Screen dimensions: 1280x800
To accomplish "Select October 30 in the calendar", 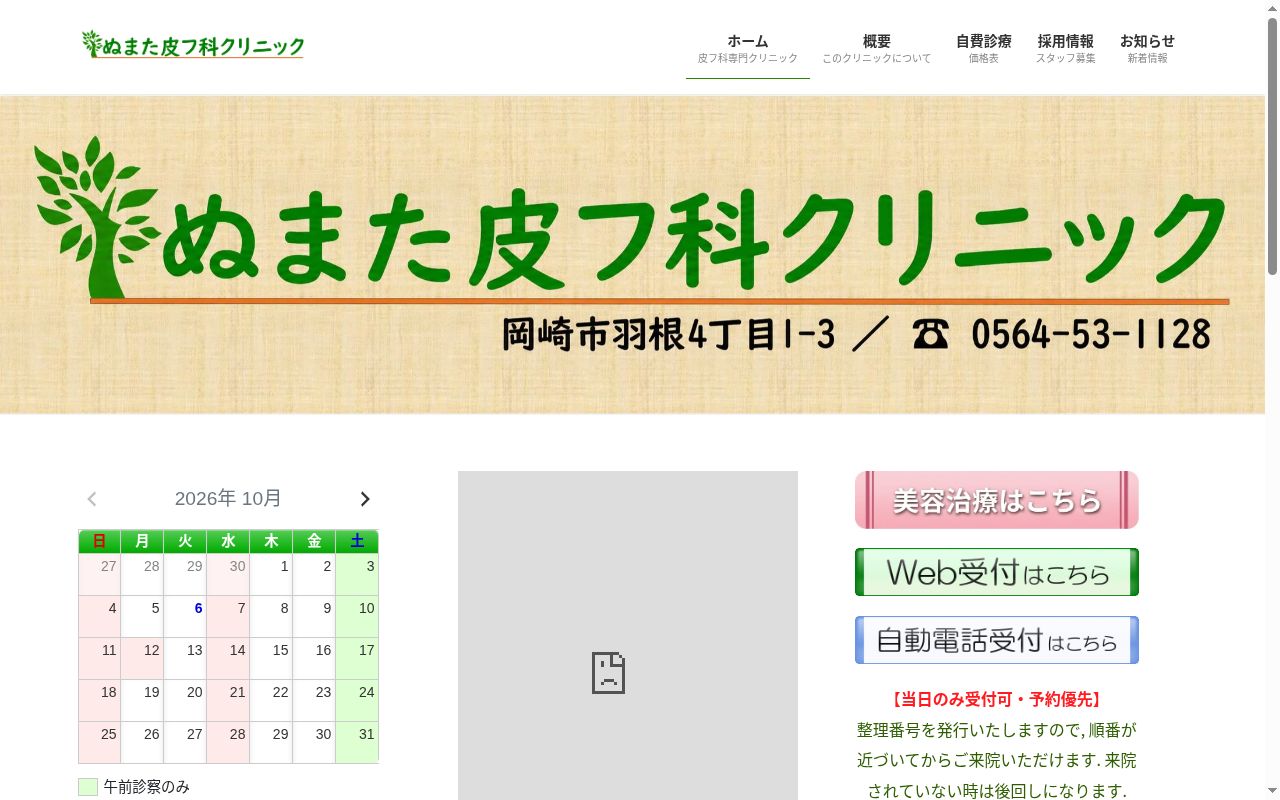I will click(x=314, y=743).
